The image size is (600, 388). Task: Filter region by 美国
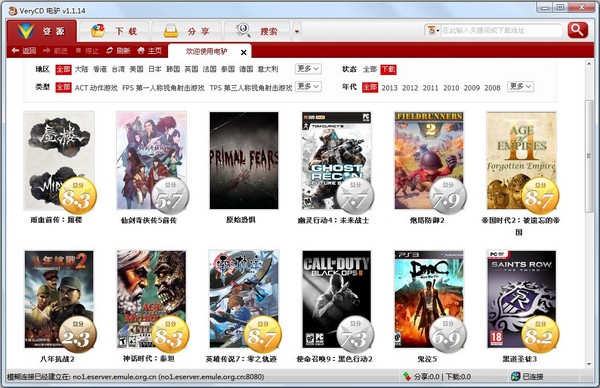pos(136,69)
